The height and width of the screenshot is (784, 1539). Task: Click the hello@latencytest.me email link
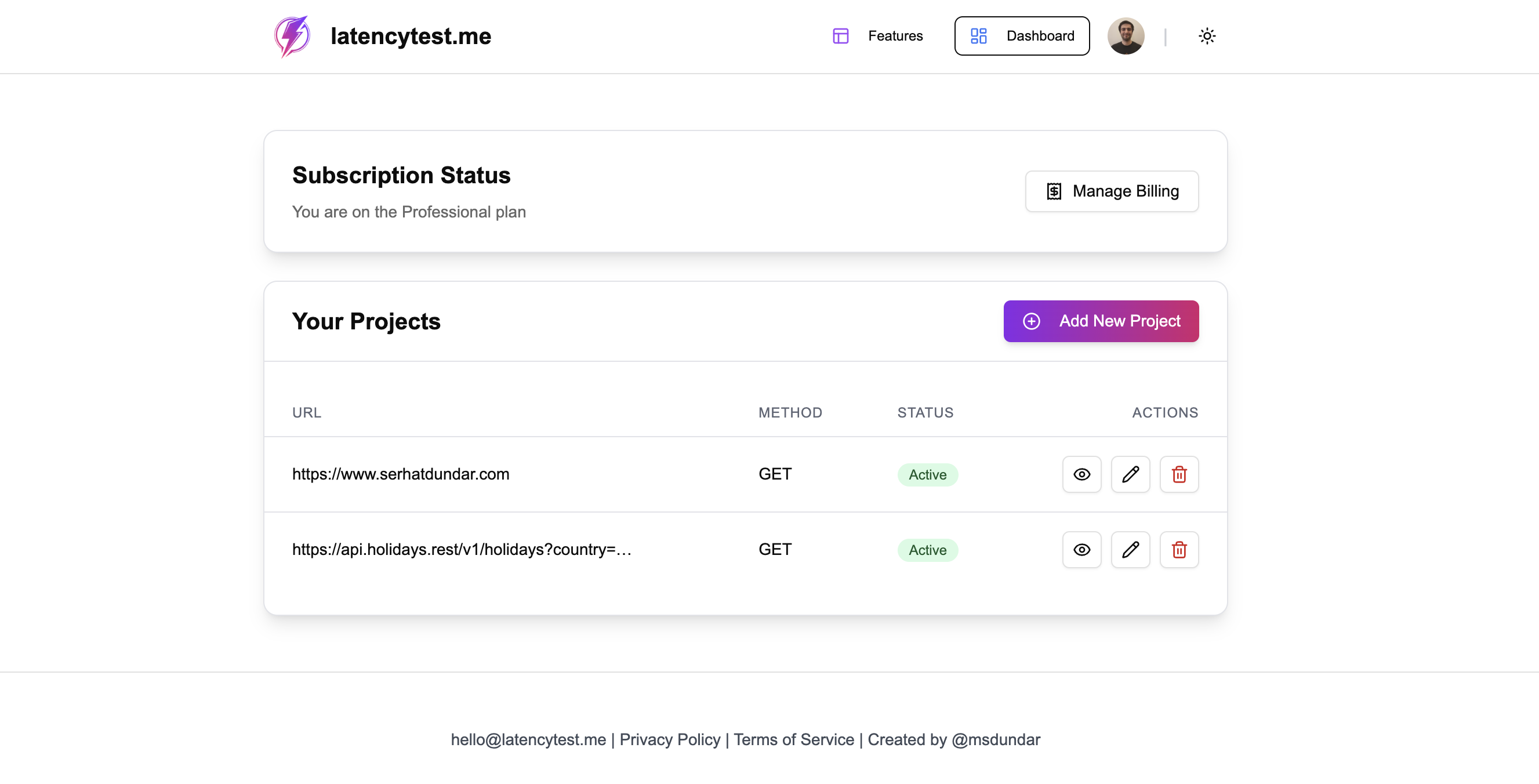click(x=528, y=740)
